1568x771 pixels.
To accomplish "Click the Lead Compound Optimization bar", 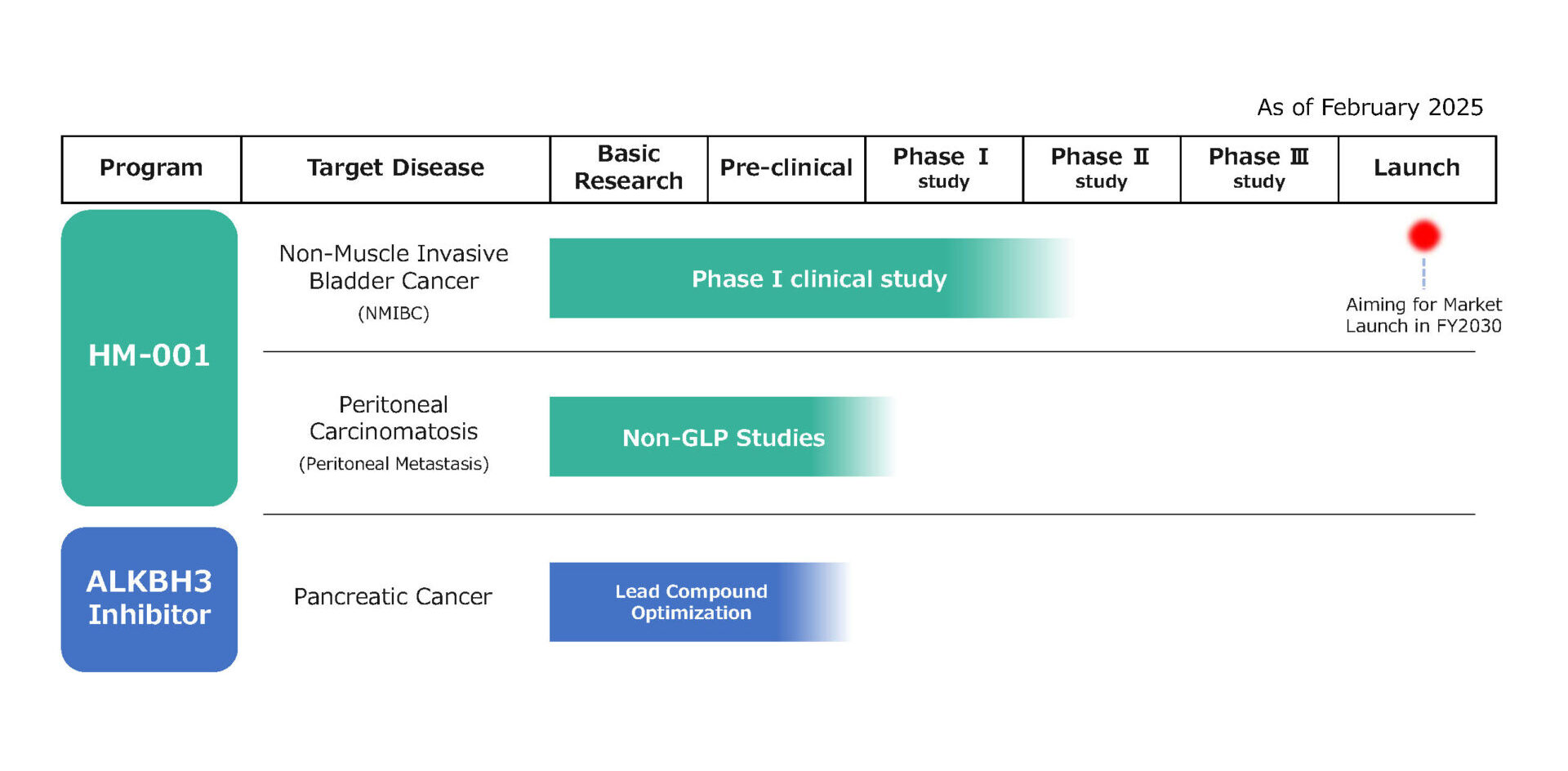I will pos(691,602).
